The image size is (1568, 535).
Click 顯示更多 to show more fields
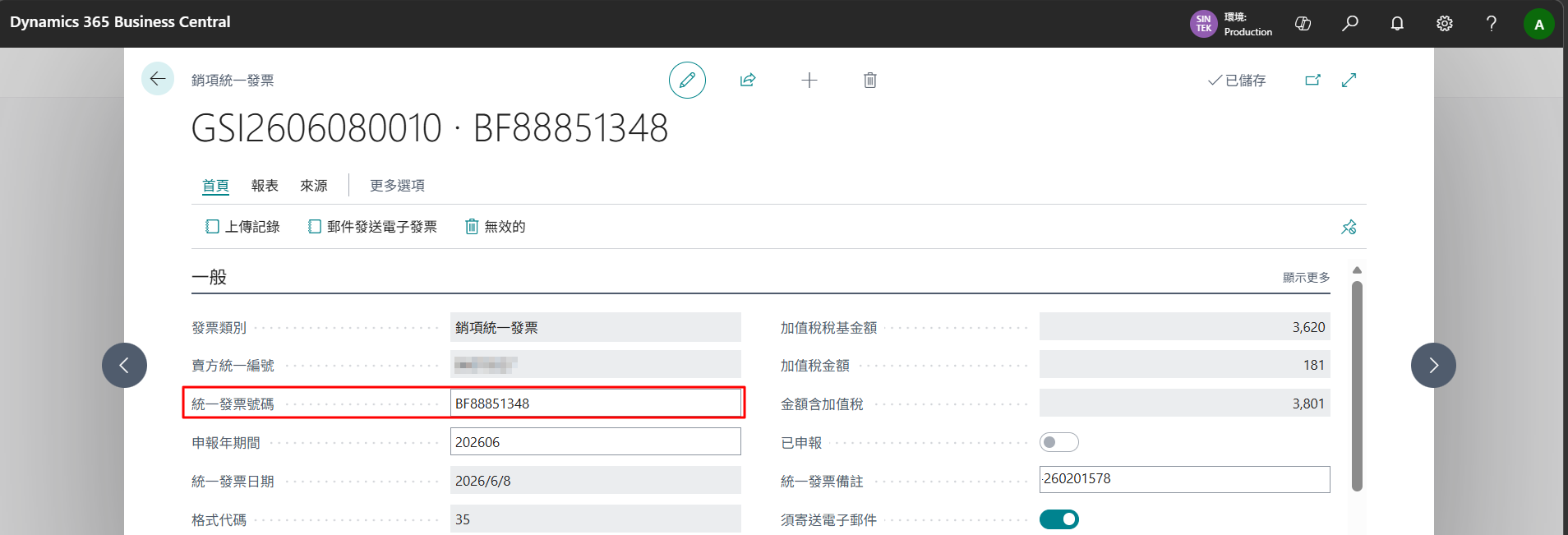[x=1306, y=278]
